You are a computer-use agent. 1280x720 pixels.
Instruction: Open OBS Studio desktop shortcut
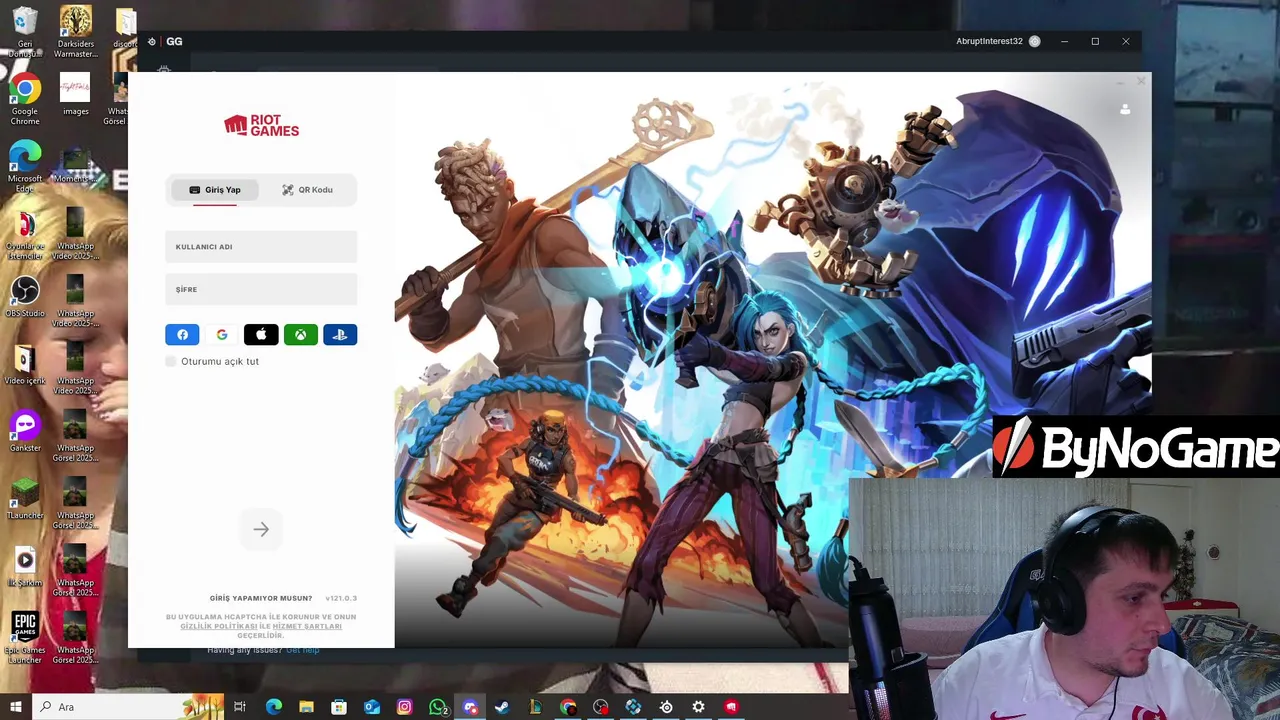tap(25, 297)
